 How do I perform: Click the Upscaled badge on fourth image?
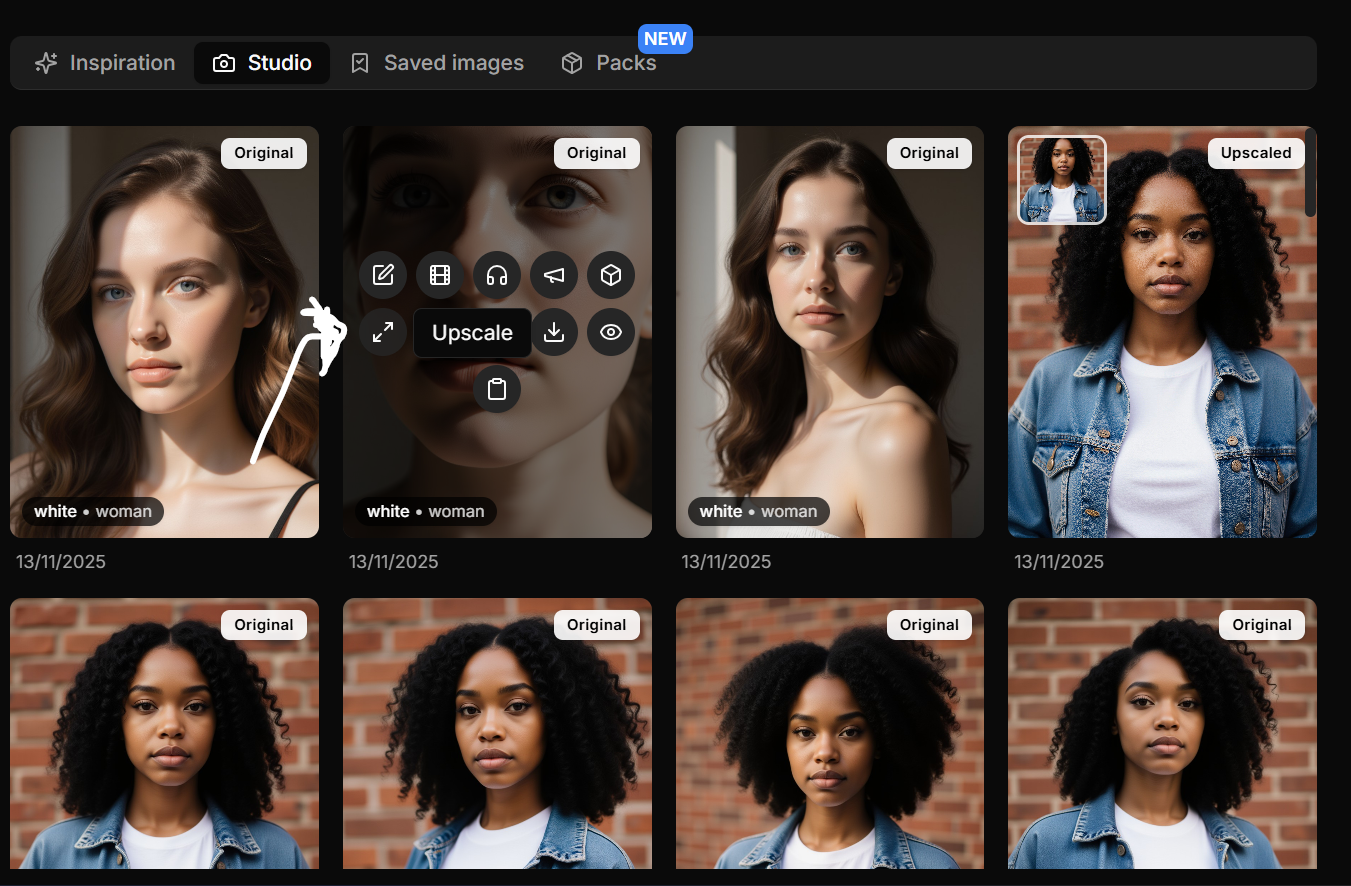pyautogui.click(x=1256, y=153)
